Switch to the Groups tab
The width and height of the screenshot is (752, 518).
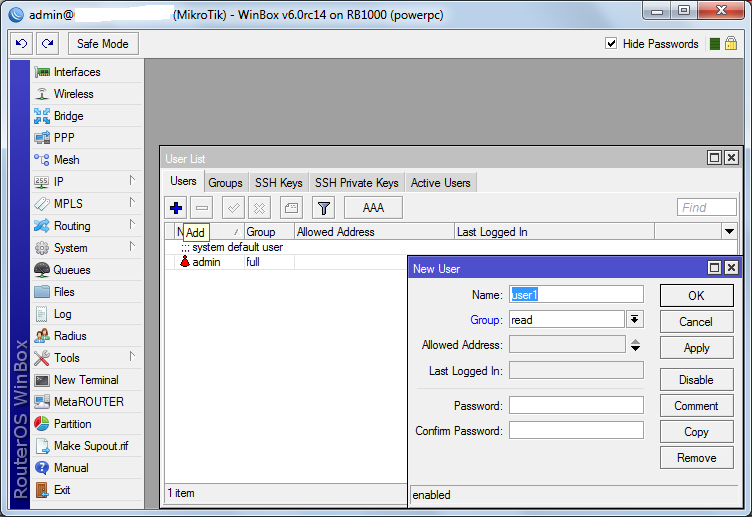point(225,183)
